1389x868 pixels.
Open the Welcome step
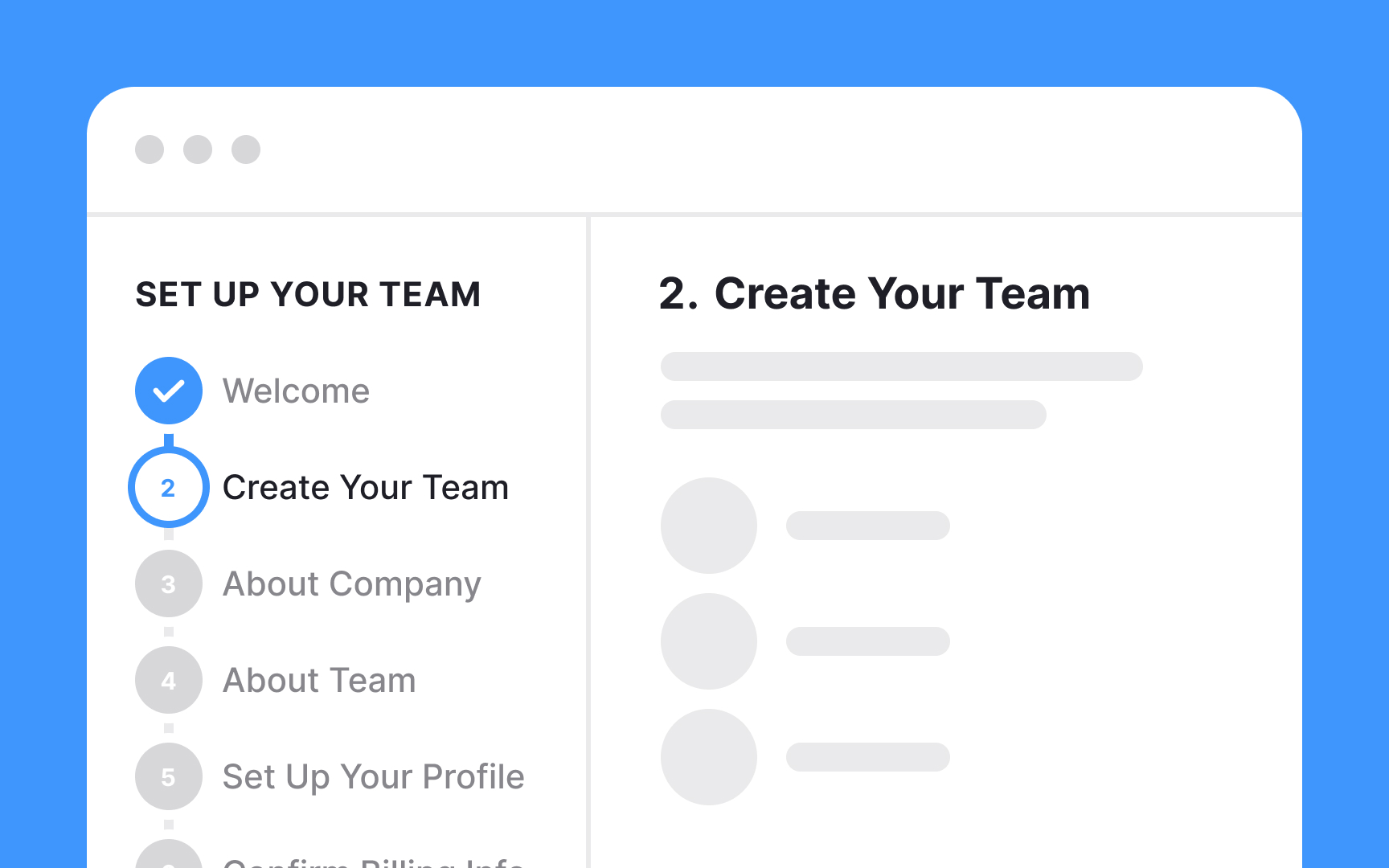(296, 391)
